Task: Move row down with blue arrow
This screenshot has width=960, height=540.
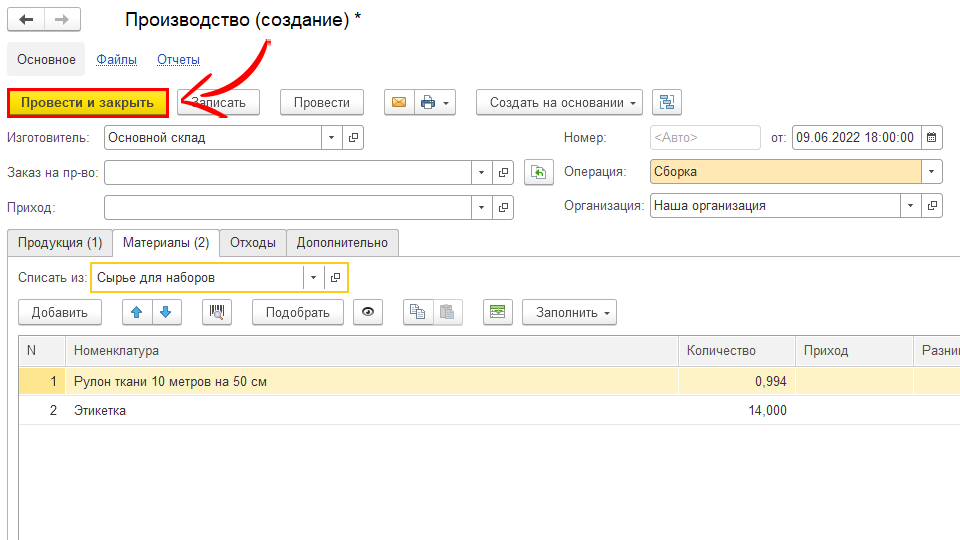Action: (165, 312)
